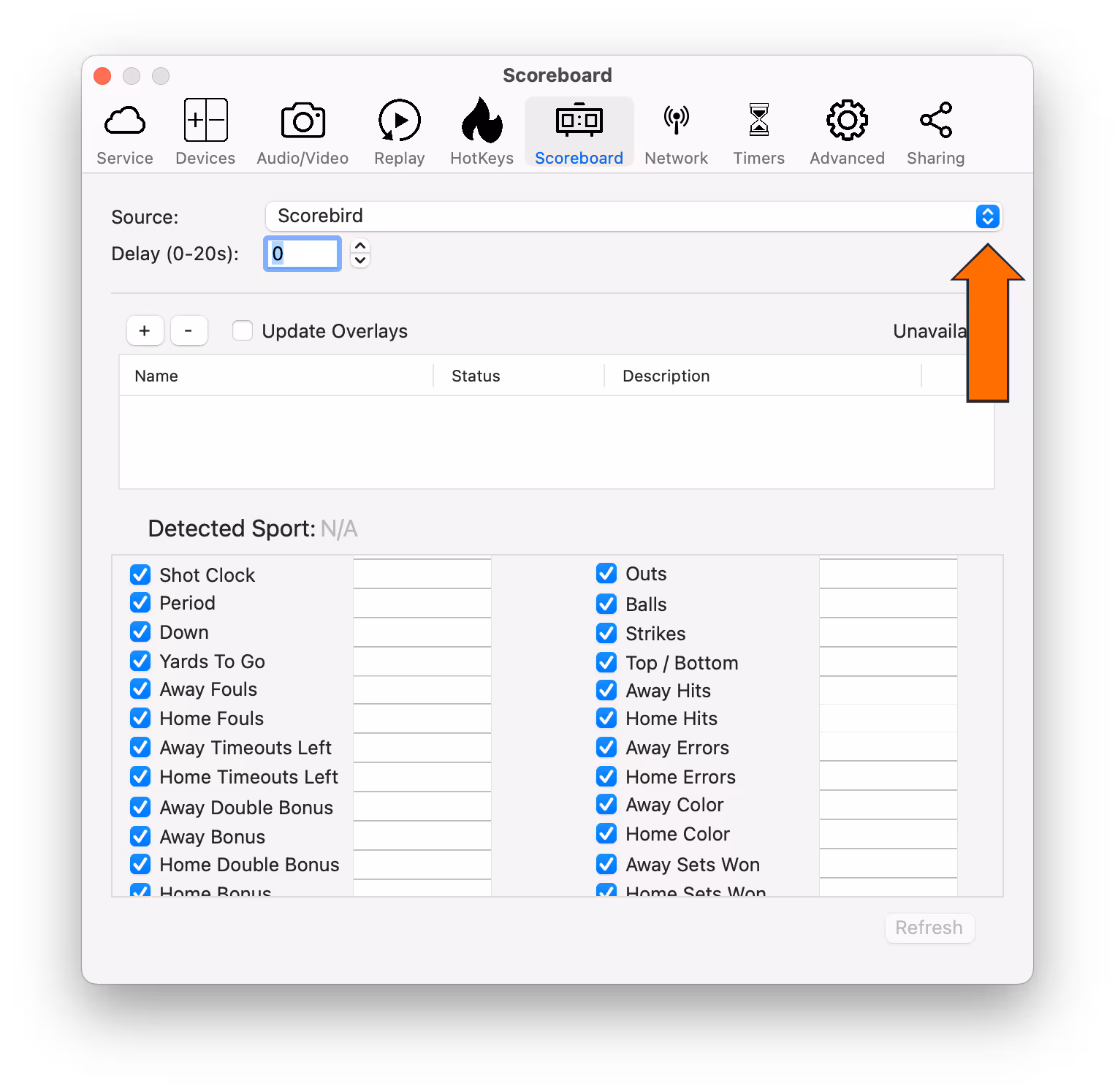Uncheck the Home Errors checkbox
Screen dimensions: 1115x1092
point(606,776)
